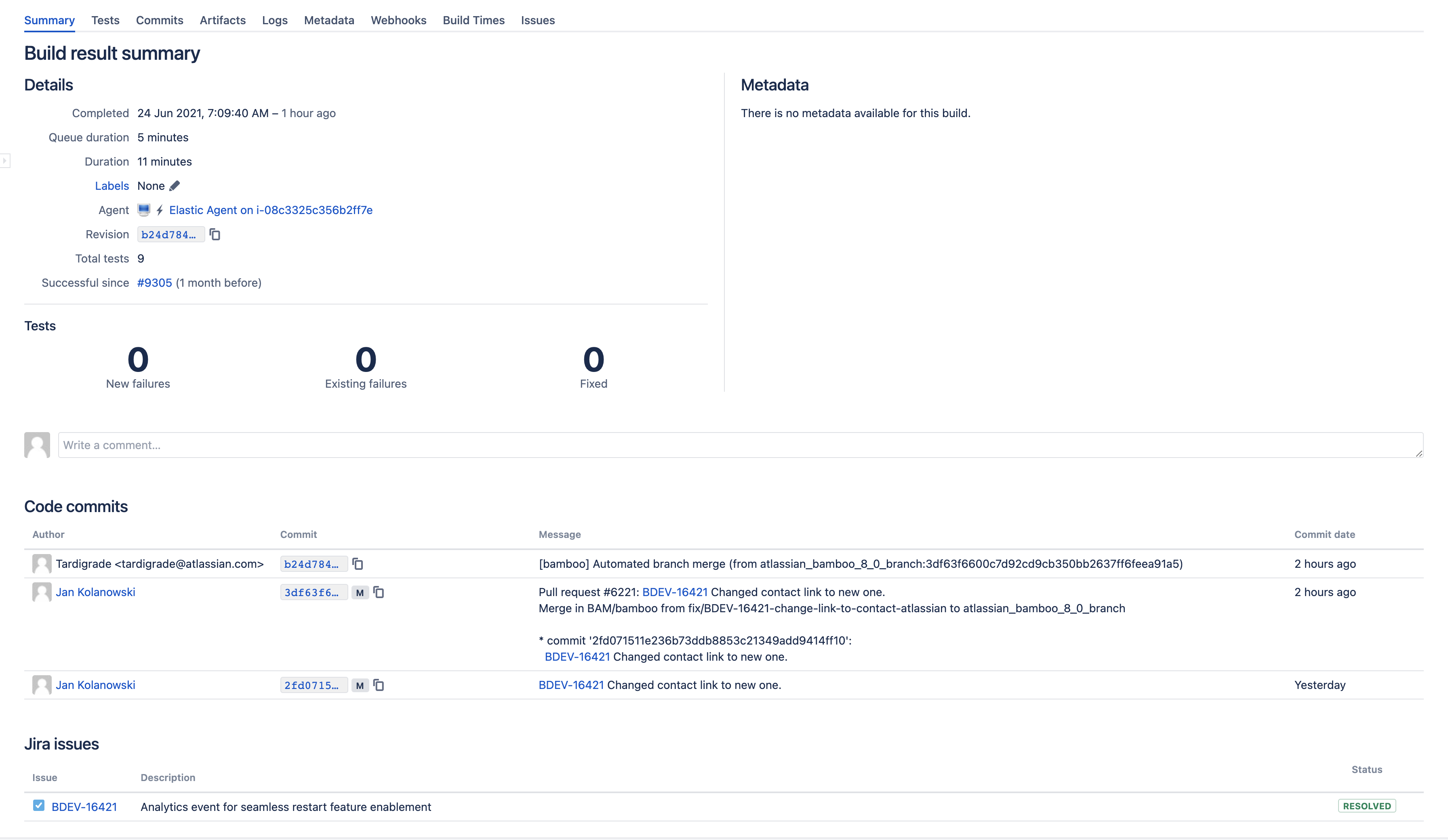Open the Build Times tab
Image resolution: width=1448 pixels, height=840 pixels.
474,20
